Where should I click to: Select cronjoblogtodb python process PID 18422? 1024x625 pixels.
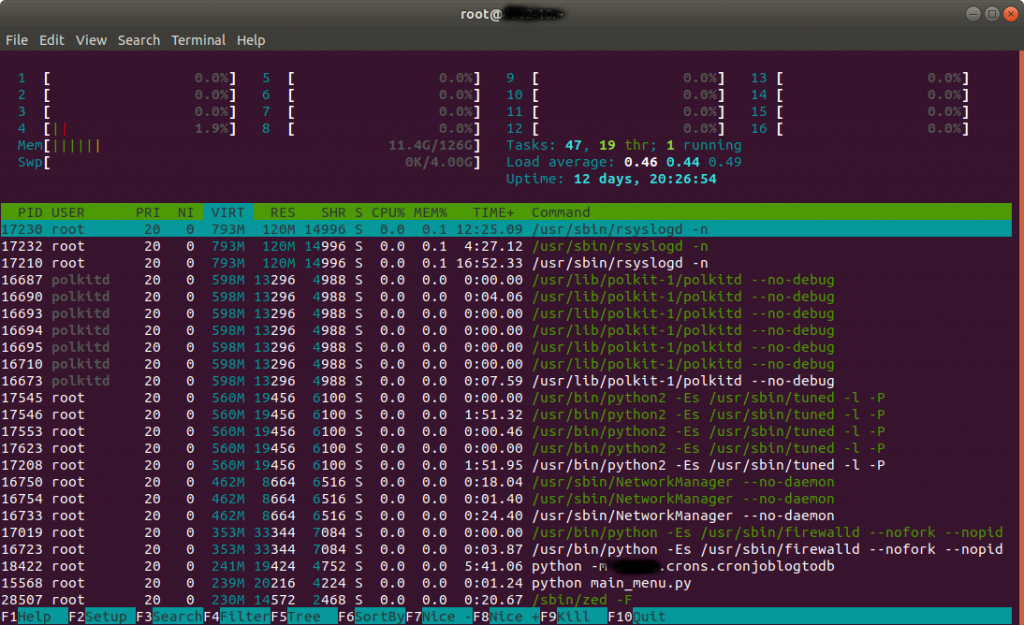tap(506, 566)
